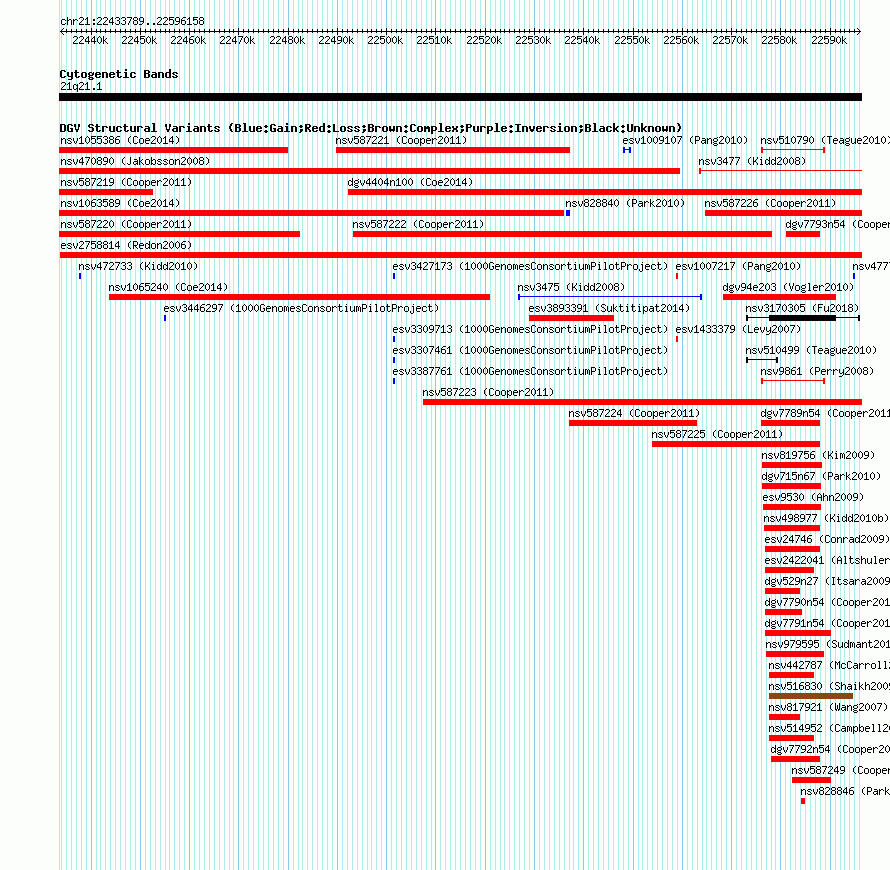The width and height of the screenshot is (890, 870).
Task: Open nsv819756 (Kim2009) variant
Action: [x=792, y=465]
